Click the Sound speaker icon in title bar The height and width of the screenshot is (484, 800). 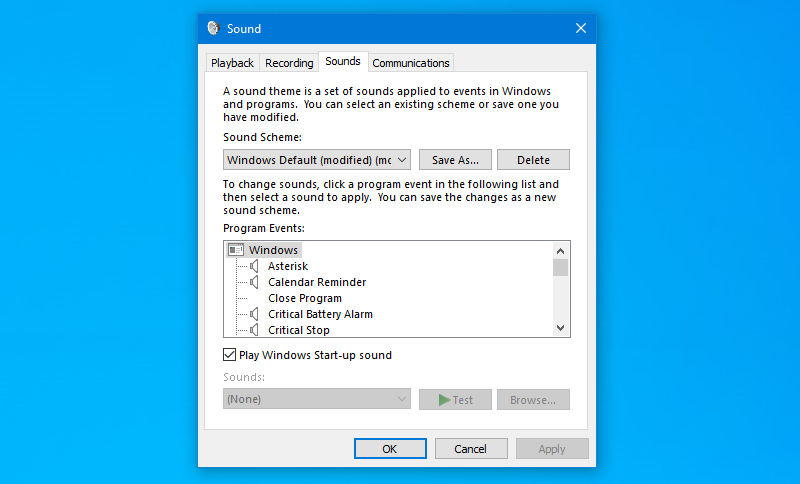pyautogui.click(x=213, y=28)
